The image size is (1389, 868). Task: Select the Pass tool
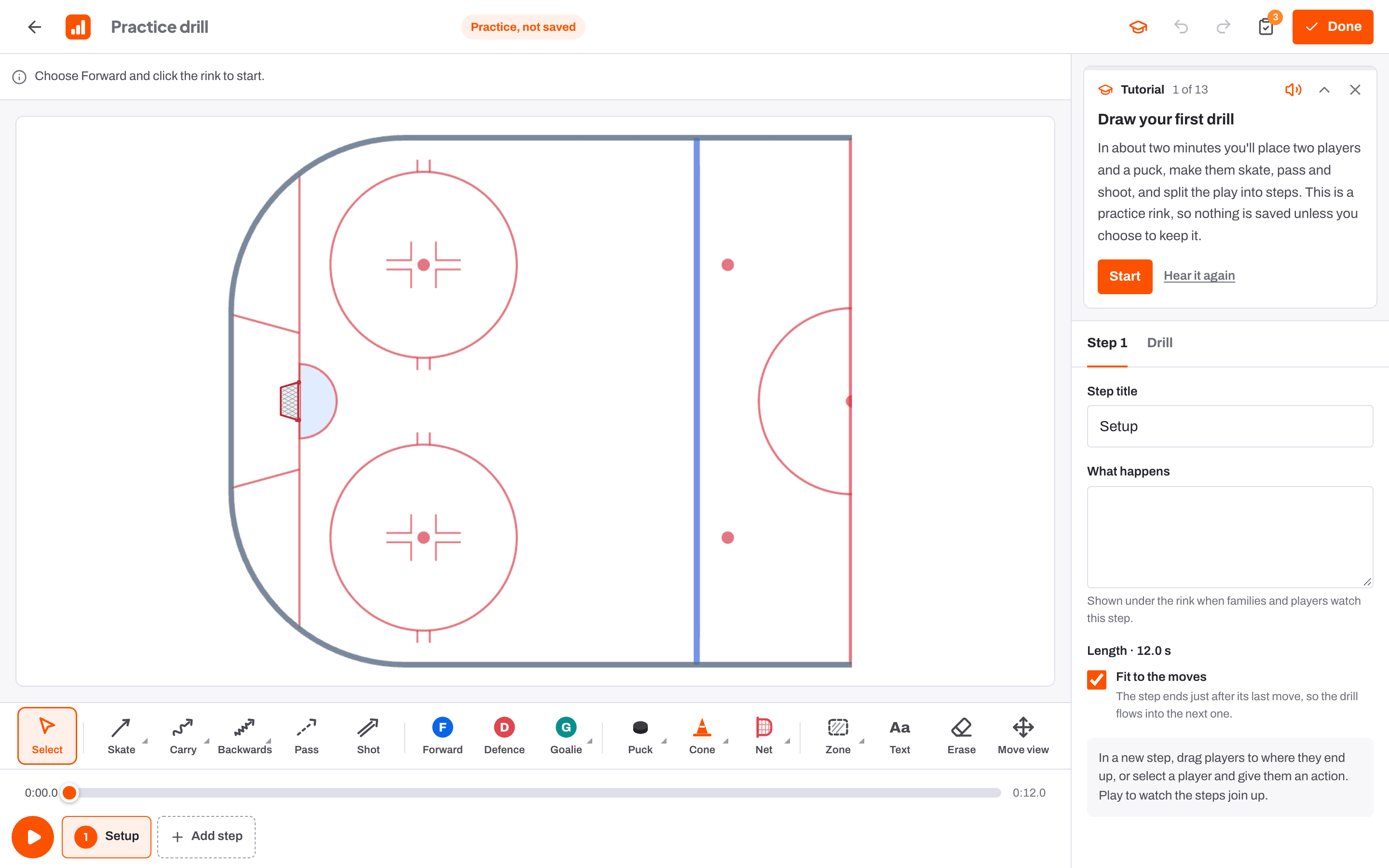[x=307, y=735]
